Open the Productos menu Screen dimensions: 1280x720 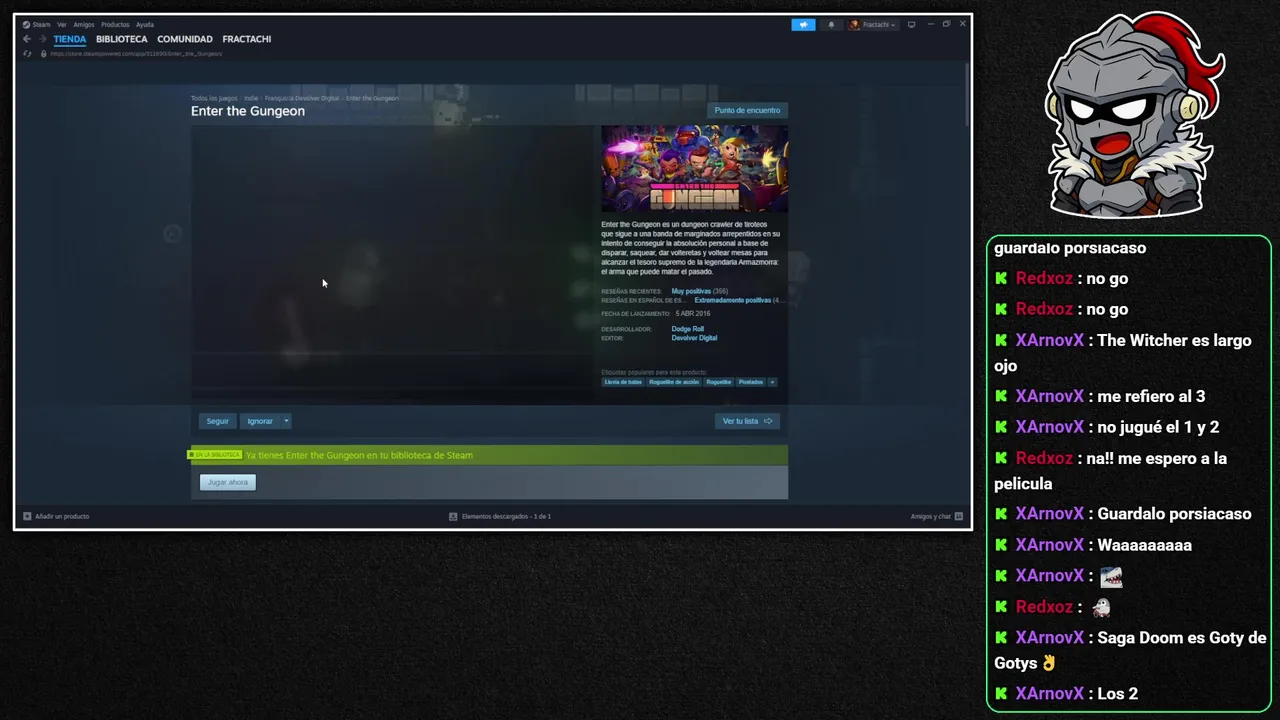pyautogui.click(x=115, y=24)
